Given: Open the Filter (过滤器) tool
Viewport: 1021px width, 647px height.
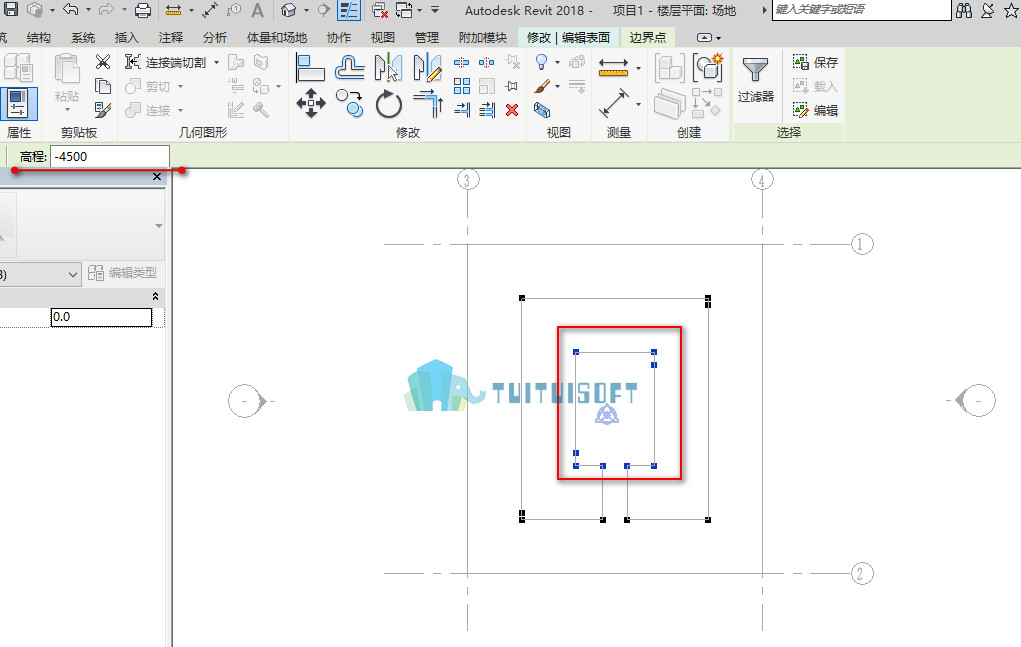Looking at the screenshot, I should tap(755, 79).
